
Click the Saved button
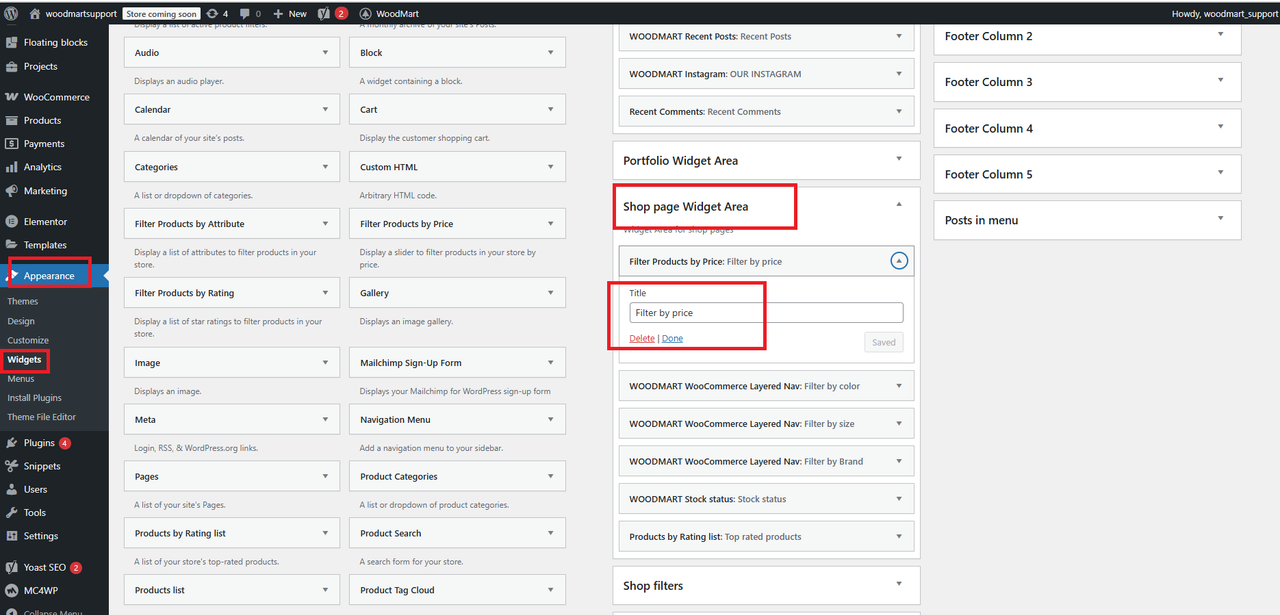coord(884,342)
